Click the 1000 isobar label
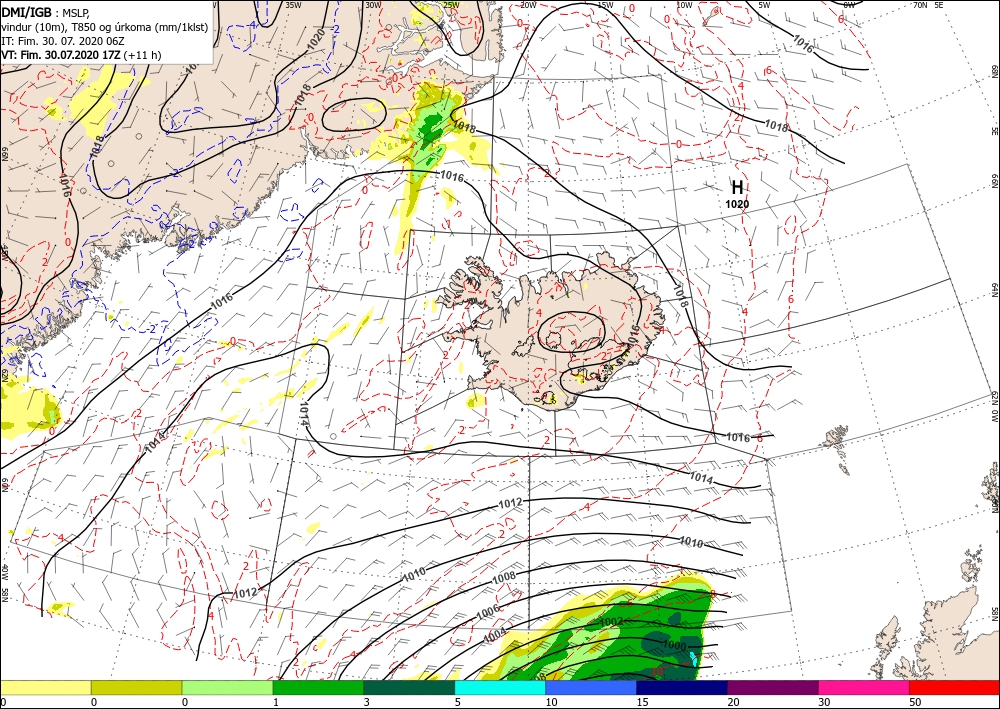The height and width of the screenshot is (709, 1000). pos(674,645)
